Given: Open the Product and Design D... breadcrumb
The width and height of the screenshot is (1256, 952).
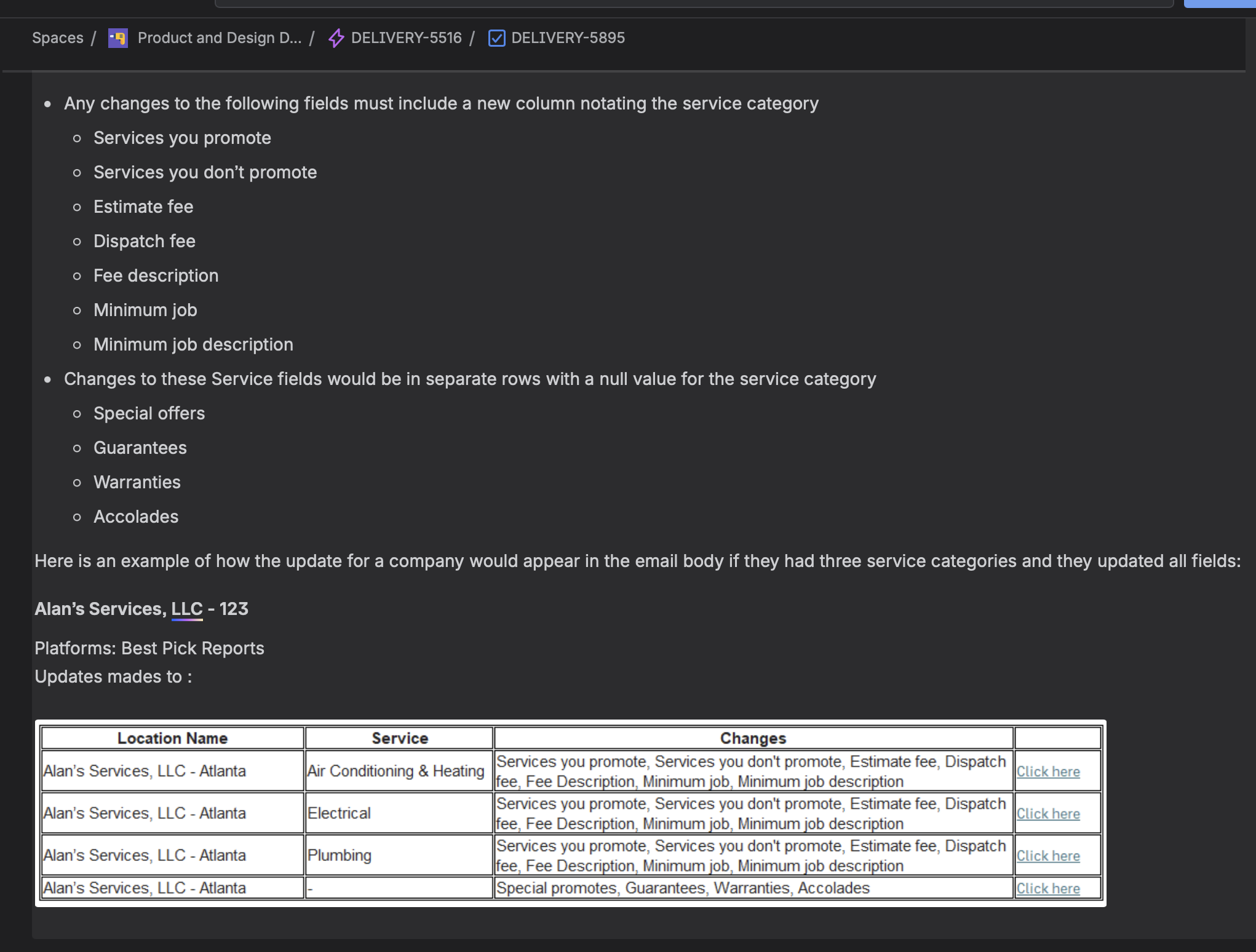Looking at the screenshot, I should pyautogui.click(x=220, y=38).
